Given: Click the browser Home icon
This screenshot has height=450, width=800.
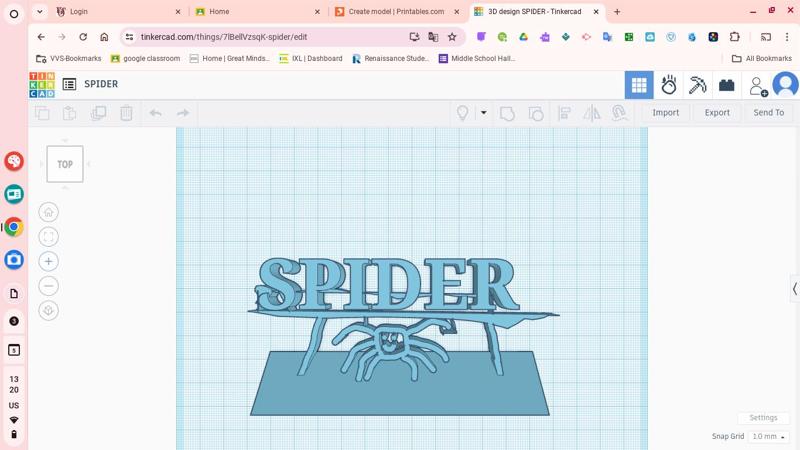Looking at the screenshot, I should pos(104,37).
